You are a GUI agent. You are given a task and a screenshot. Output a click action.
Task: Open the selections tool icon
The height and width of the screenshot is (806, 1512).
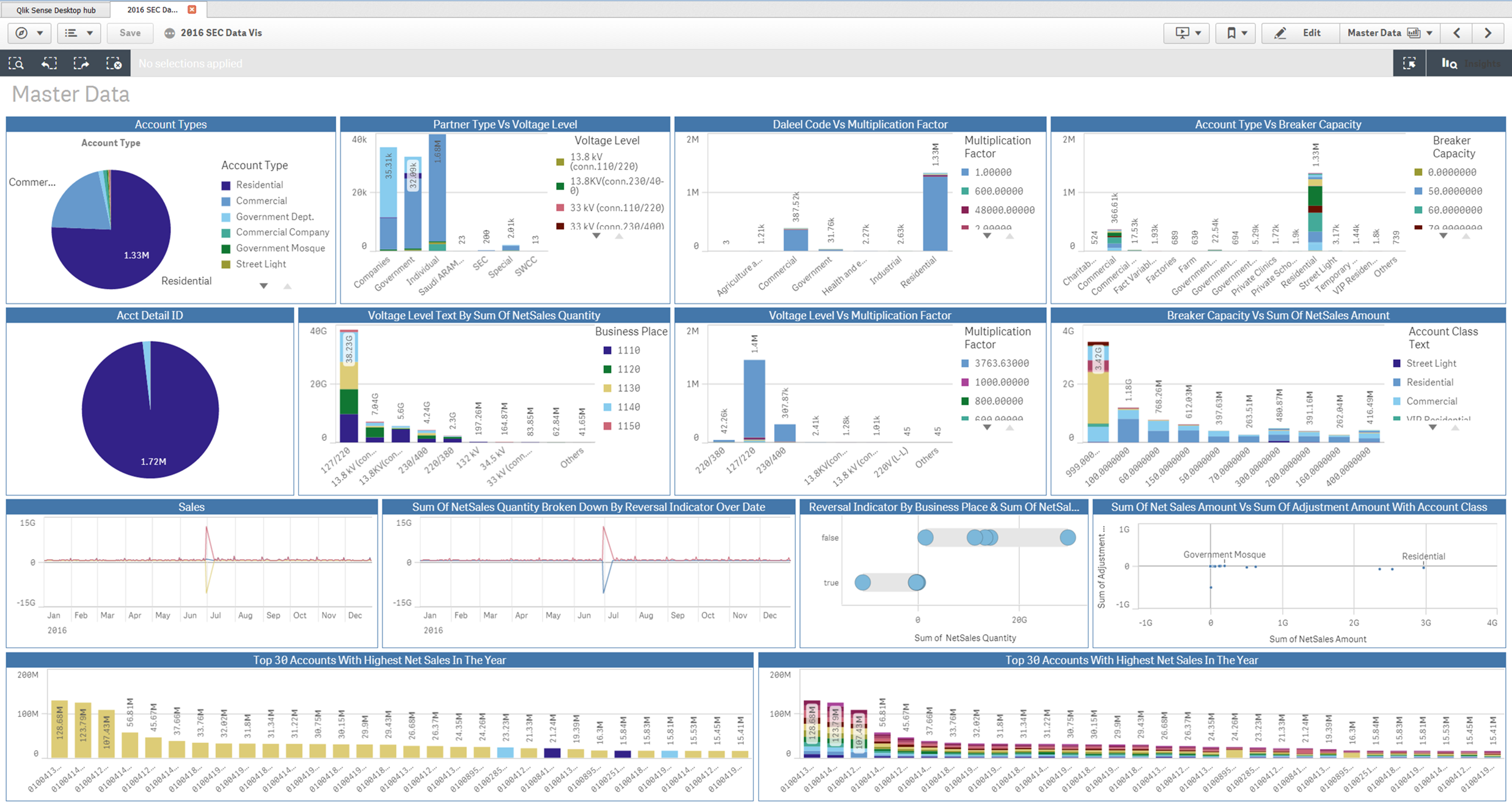[x=1409, y=64]
